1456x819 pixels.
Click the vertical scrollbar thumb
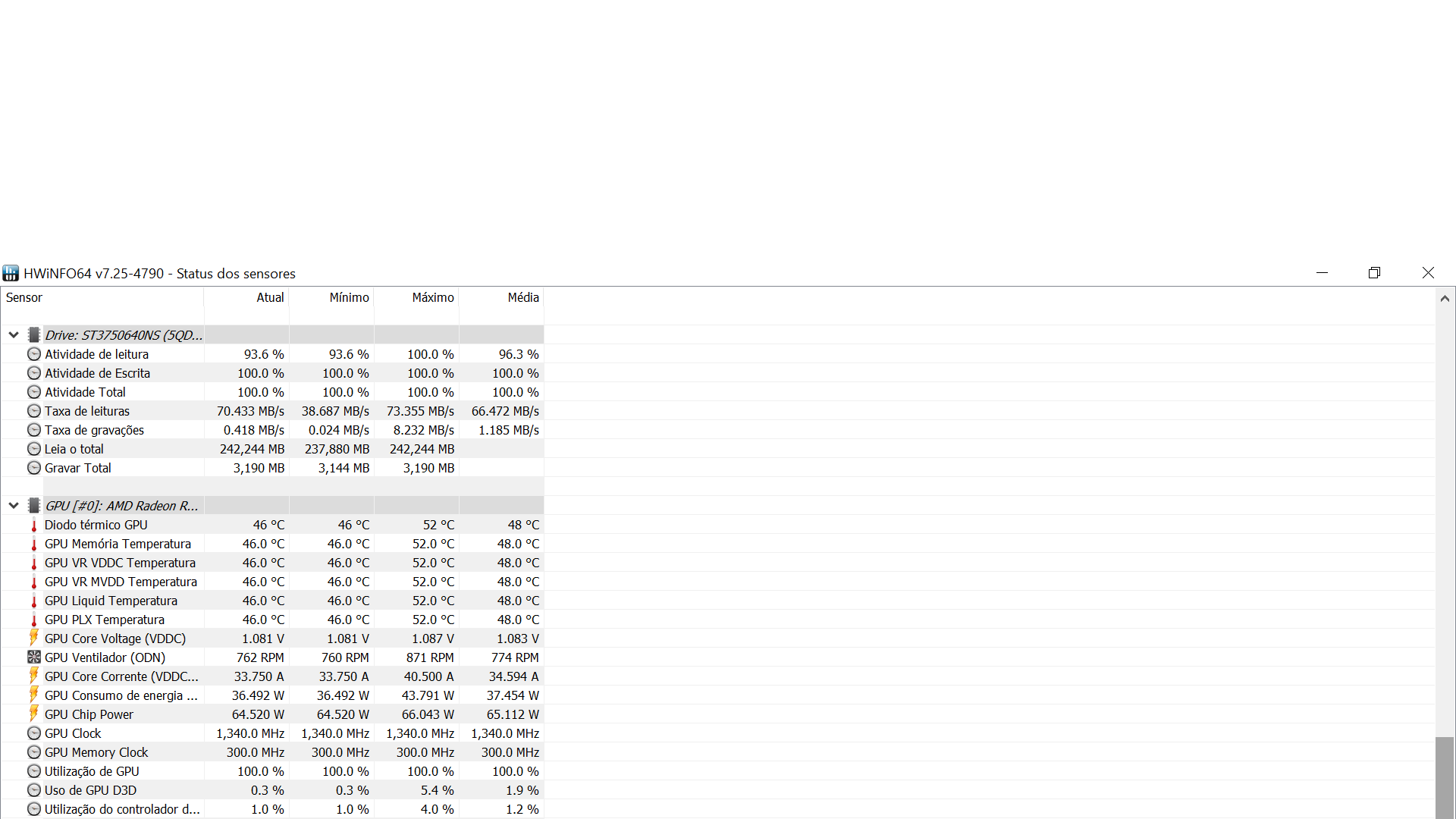pos(1445,777)
